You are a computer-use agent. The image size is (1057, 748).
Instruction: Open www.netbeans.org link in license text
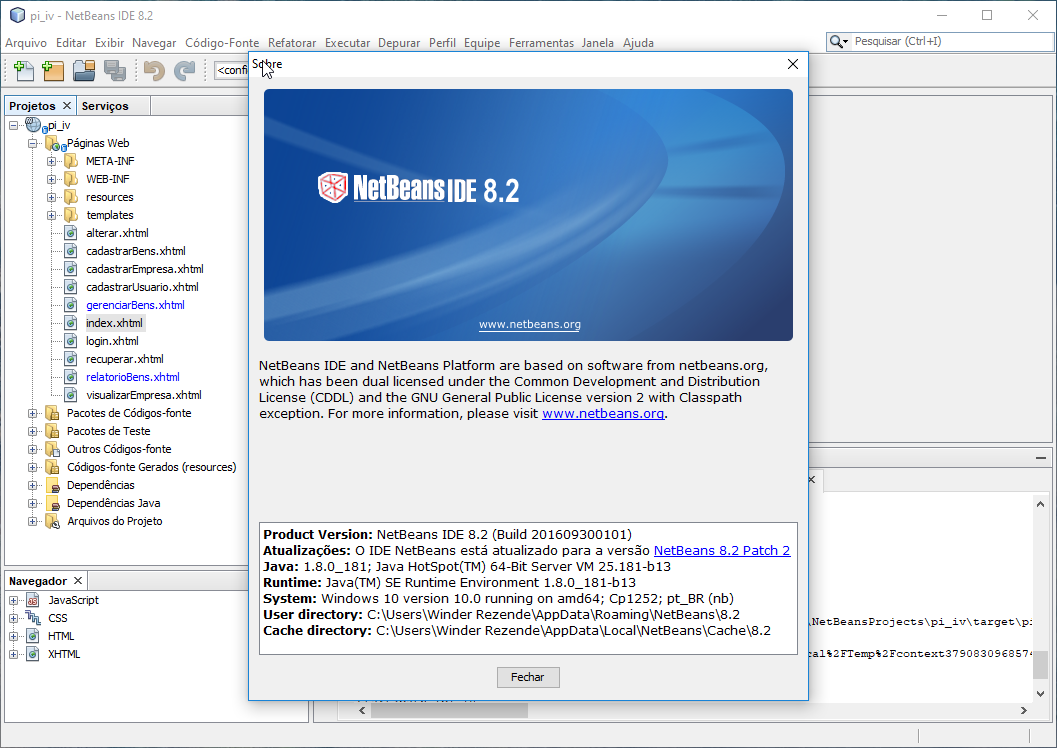(603, 414)
